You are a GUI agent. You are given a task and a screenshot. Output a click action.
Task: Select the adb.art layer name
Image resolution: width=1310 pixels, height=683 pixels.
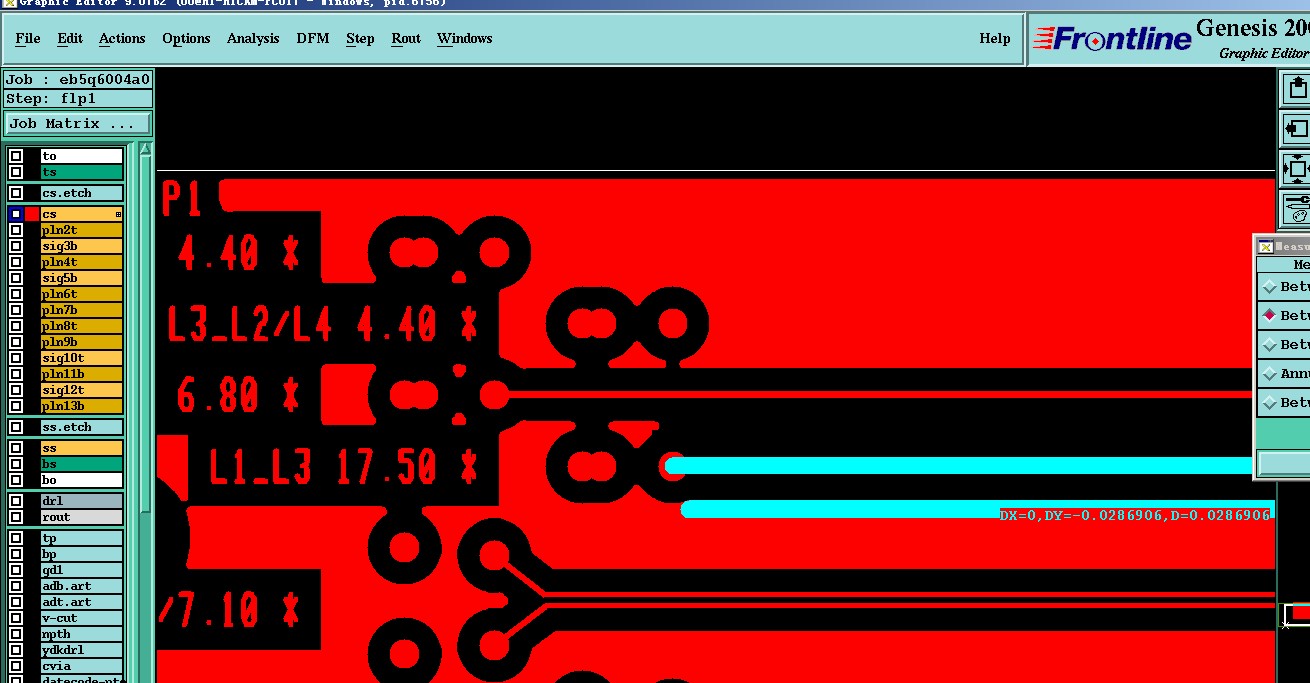click(81, 586)
